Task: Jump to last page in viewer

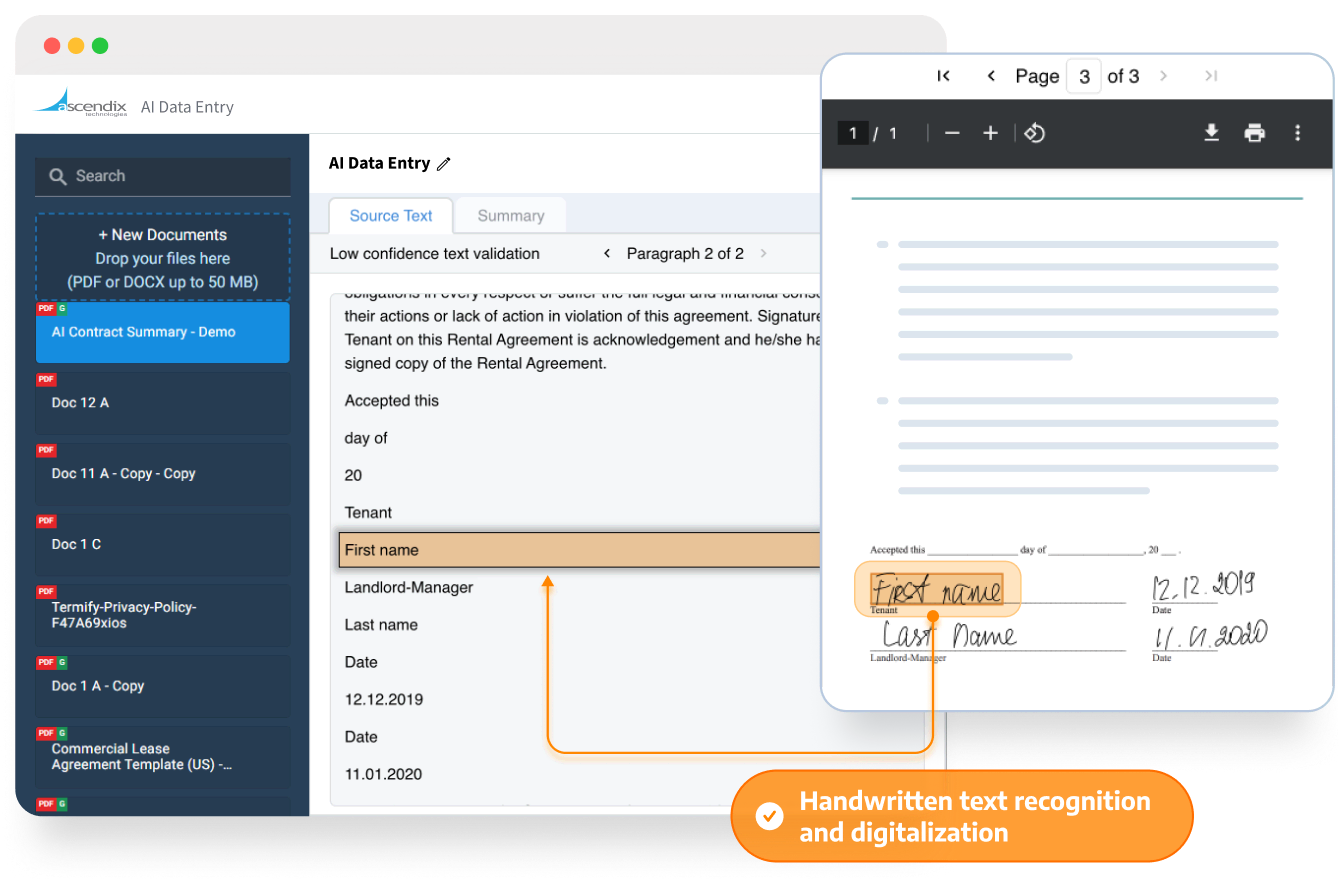Action: [1211, 76]
